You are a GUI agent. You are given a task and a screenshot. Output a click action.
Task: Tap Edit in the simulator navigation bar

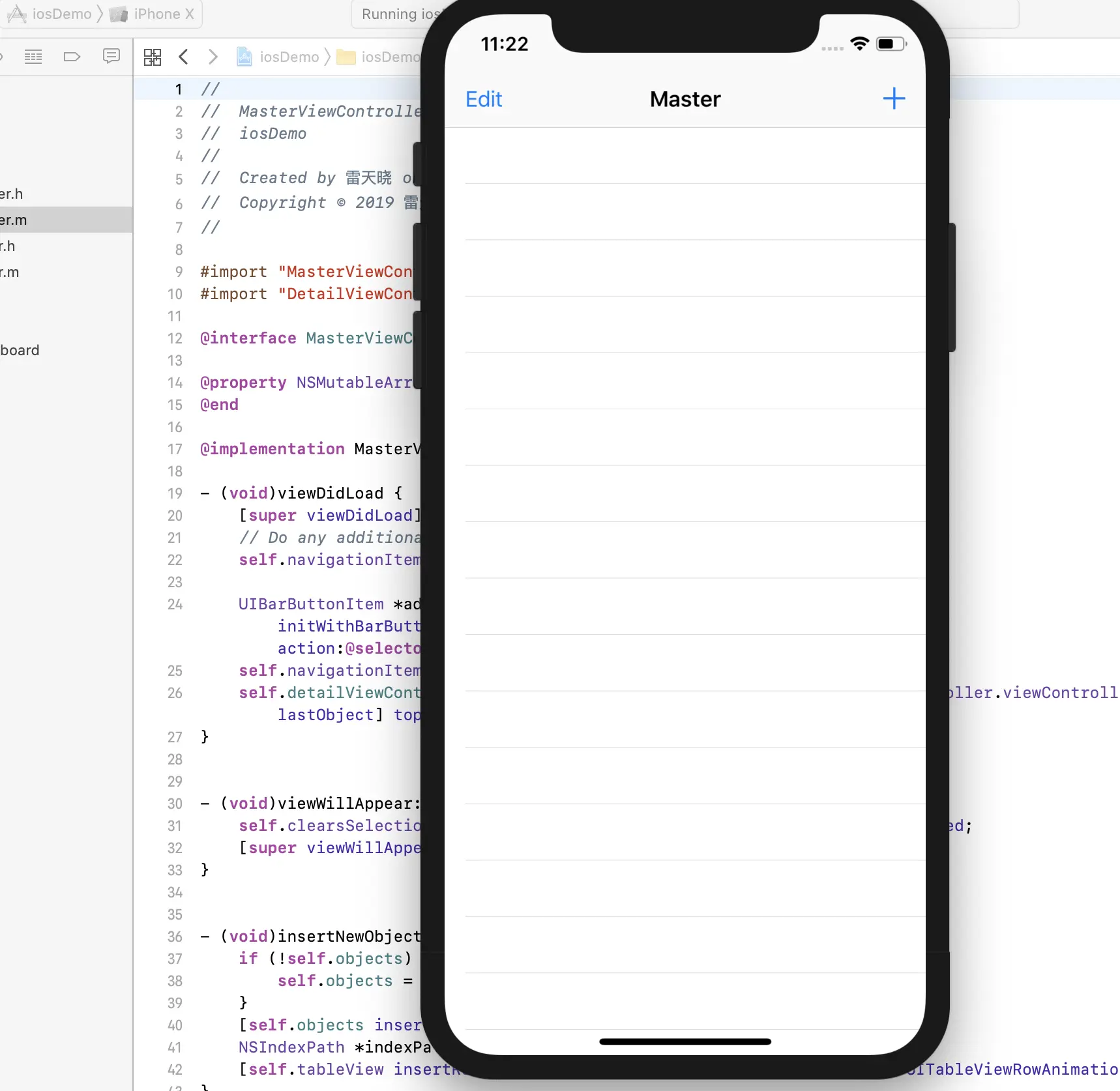(484, 99)
